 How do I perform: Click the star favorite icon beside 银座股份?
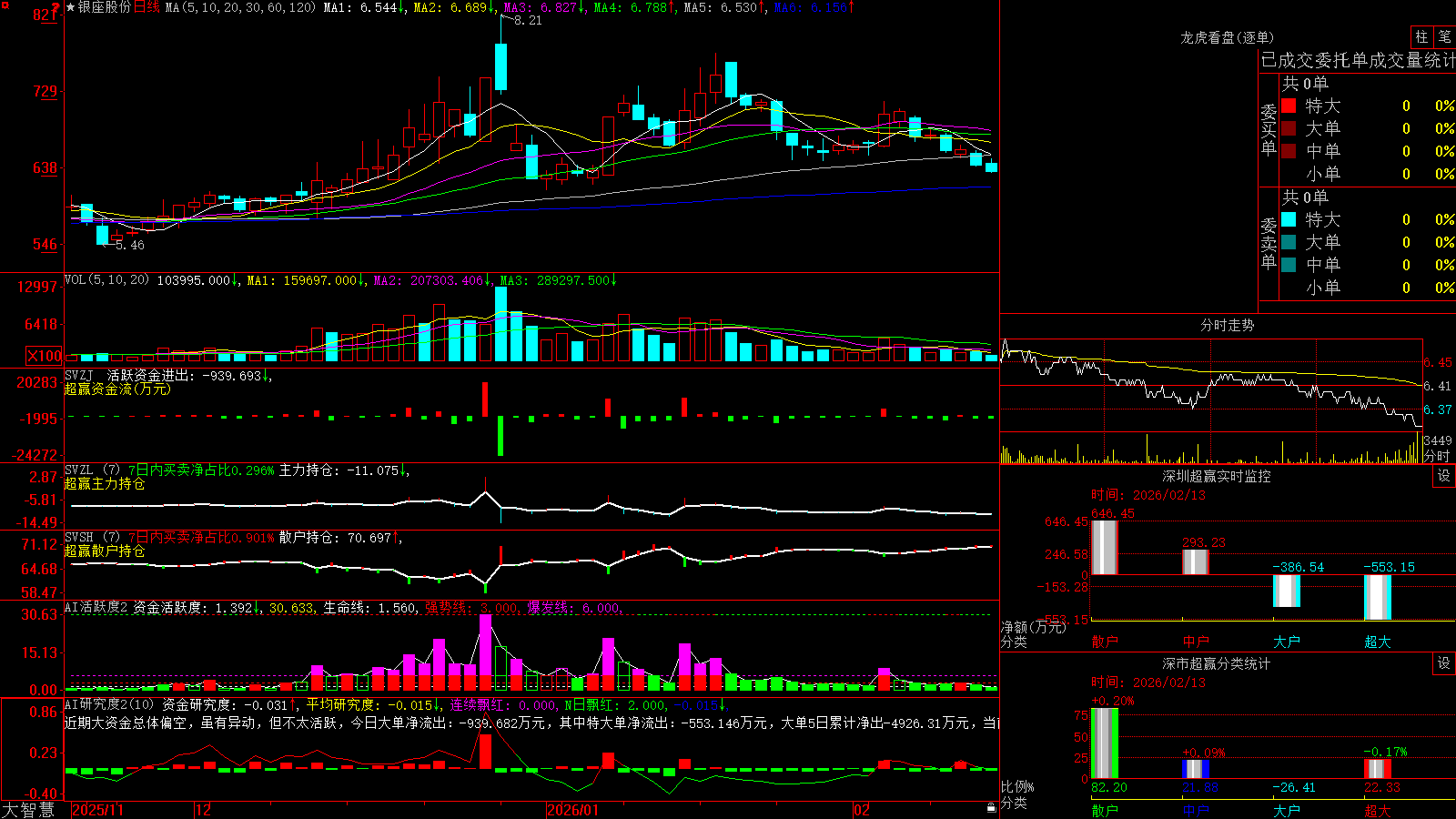(x=71, y=7)
